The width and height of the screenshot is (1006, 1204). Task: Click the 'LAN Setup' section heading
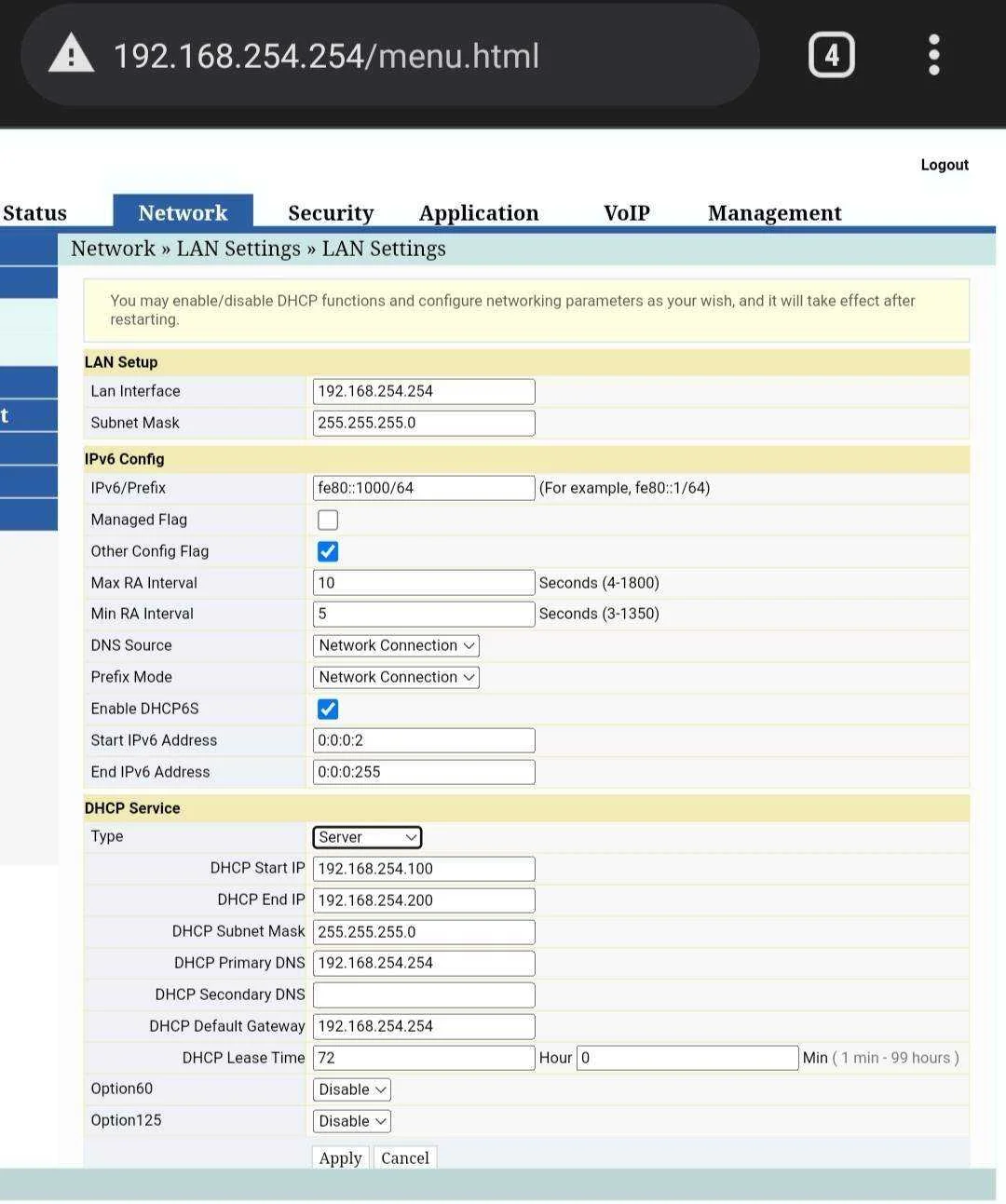pos(121,362)
